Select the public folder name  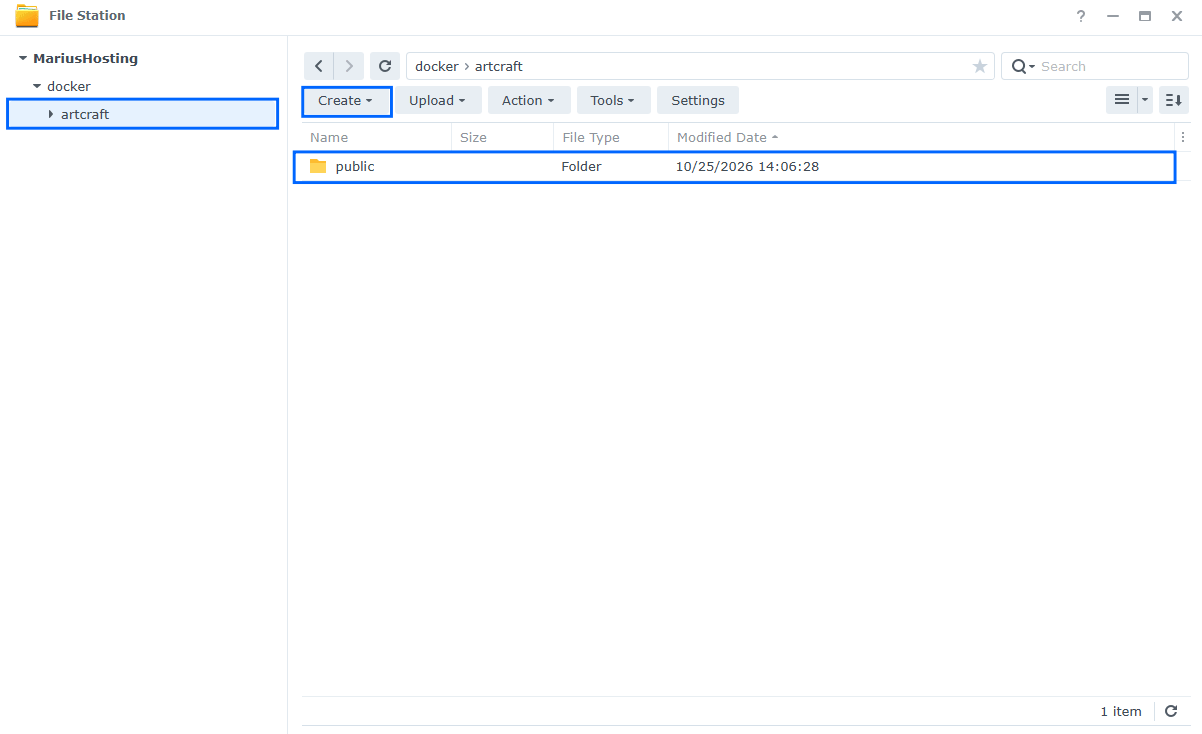click(x=355, y=166)
